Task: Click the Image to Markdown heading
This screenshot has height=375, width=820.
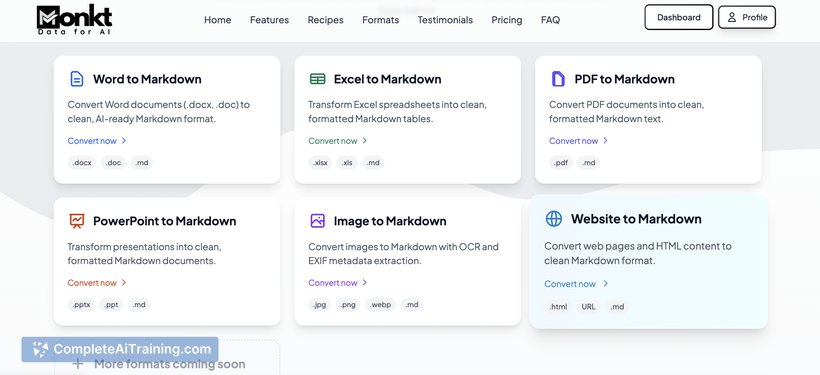Action: pyautogui.click(x=390, y=221)
